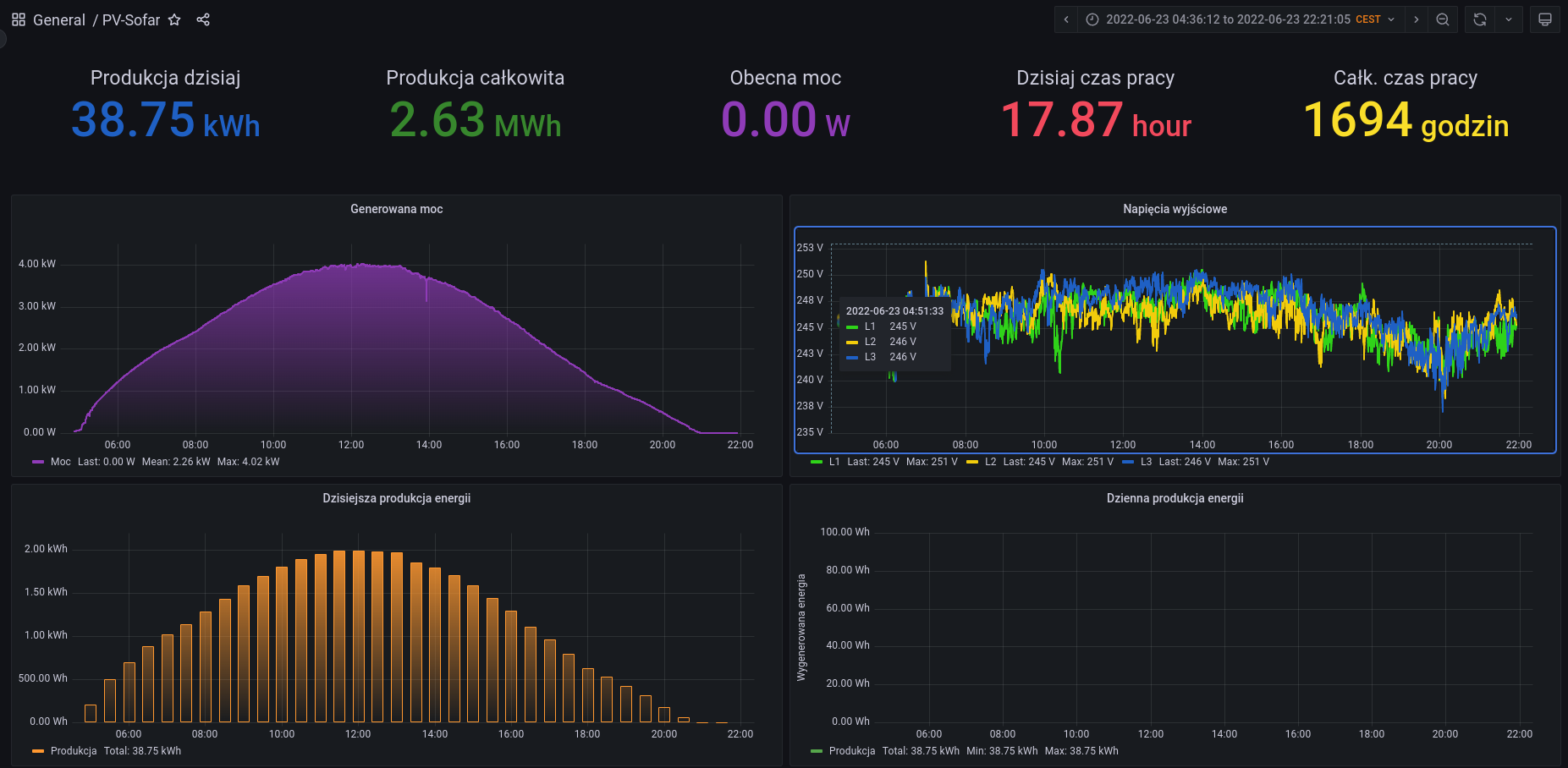The width and height of the screenshot is (1568, 768).
Task: Zoom out the time range
Action: tap(1443, 19)
